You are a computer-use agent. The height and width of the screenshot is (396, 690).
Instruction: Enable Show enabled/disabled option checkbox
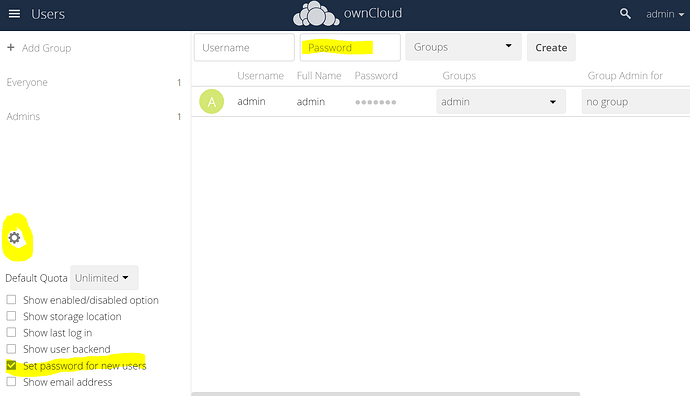[11, 300]
